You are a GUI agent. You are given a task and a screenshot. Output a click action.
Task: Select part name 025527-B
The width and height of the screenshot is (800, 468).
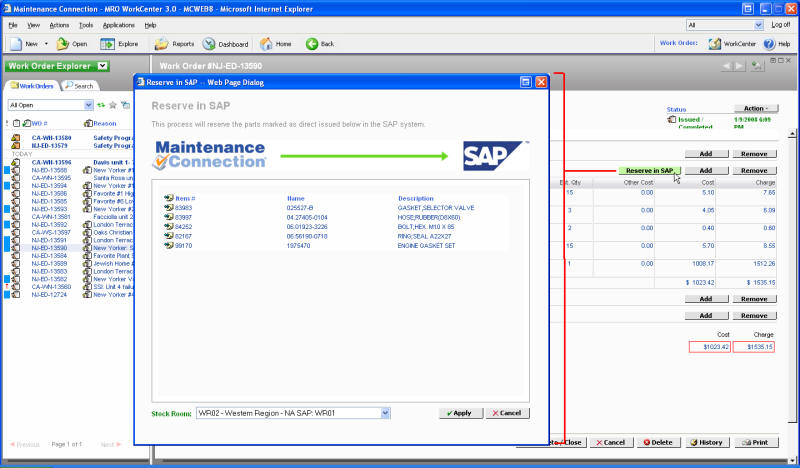300,208
